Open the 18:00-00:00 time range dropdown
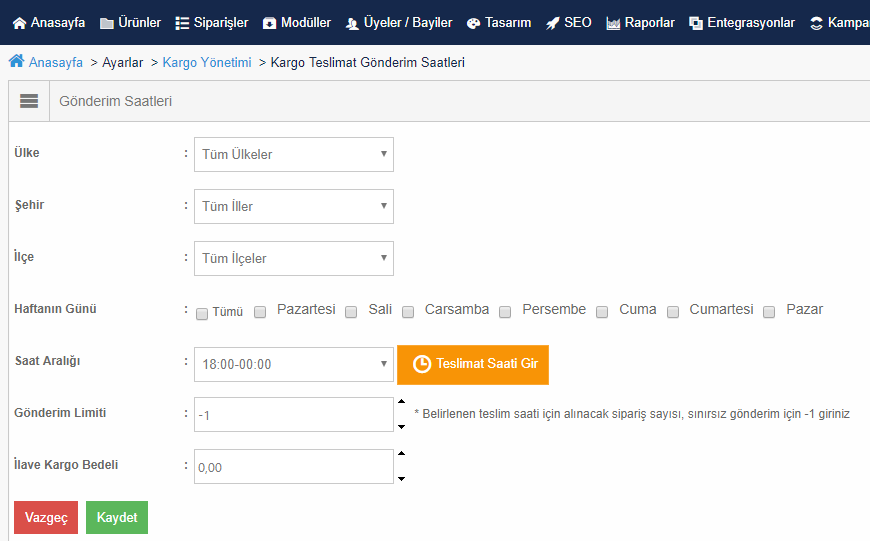The height and width of the screenshot is (541, 870). (294, 365)
